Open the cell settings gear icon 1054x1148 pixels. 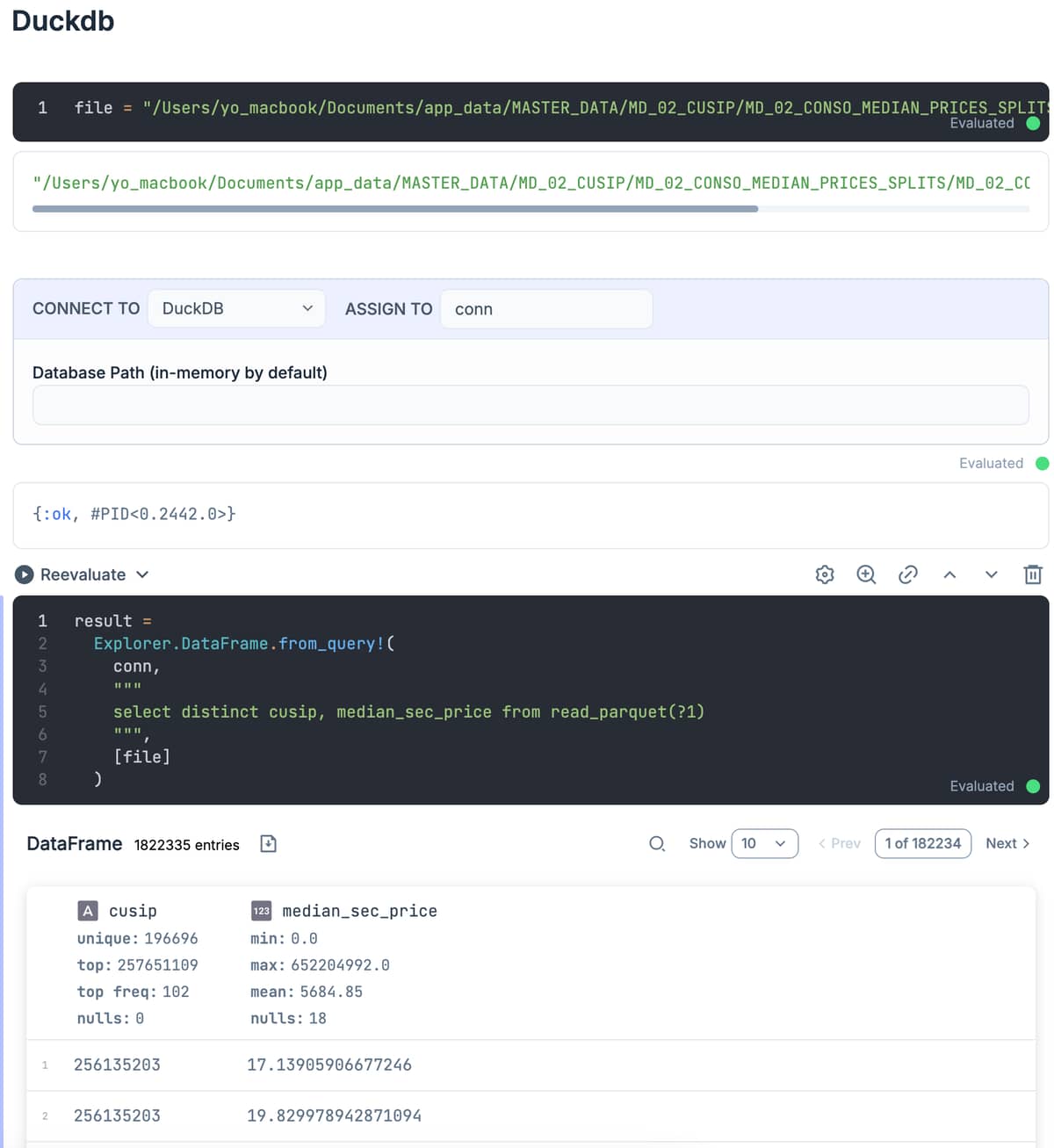(x=825, y=574)
